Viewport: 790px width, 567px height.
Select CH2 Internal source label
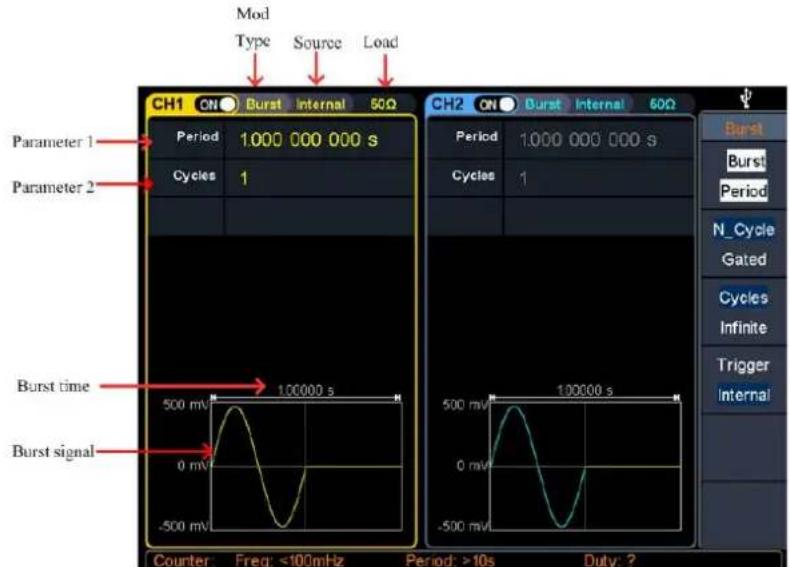point(600,104)
